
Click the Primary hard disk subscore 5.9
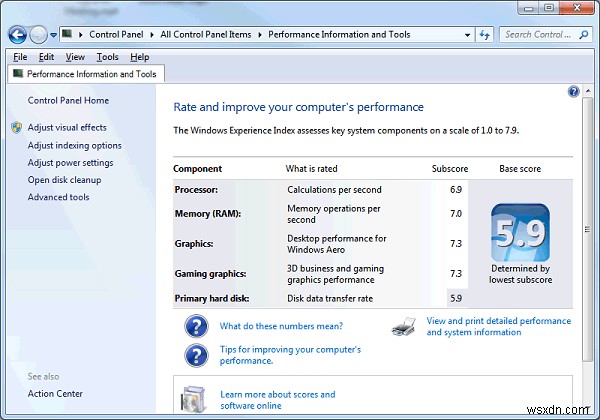pyautogui.click(x=456, y=299)
